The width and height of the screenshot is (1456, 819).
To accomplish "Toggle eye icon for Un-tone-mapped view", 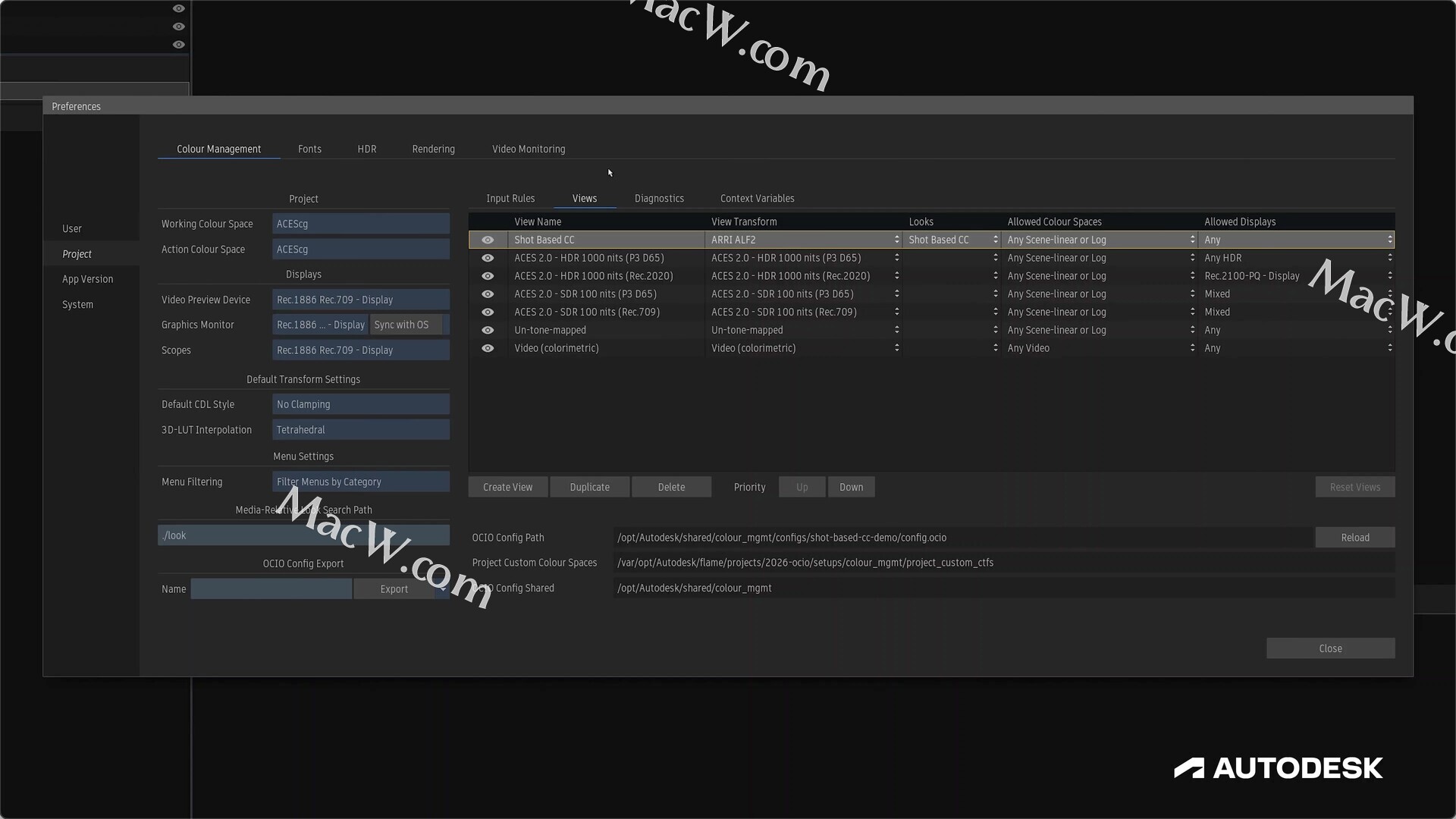I will pos(488,331).
